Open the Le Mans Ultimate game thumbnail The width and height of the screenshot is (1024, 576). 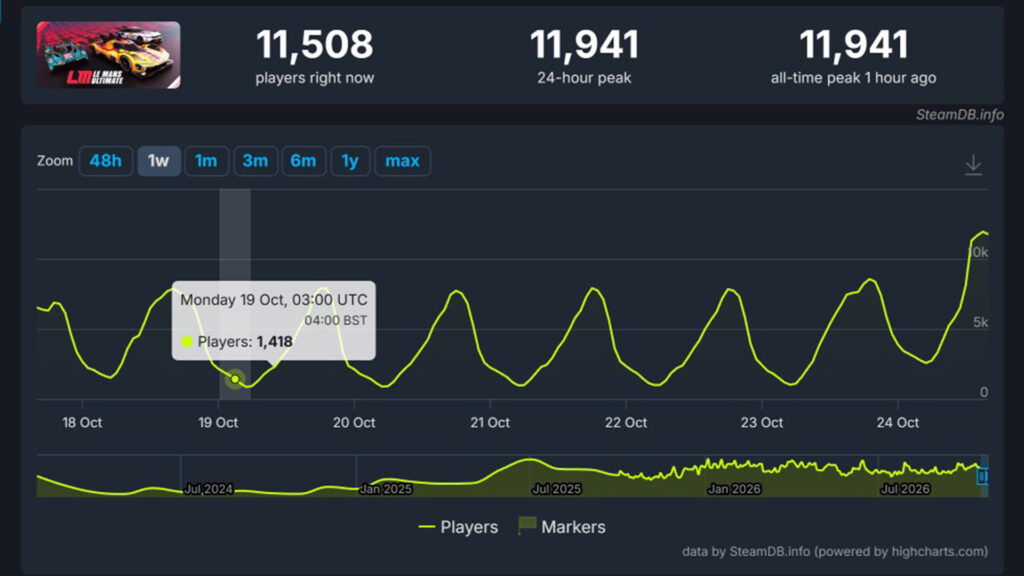coord(108,55)
